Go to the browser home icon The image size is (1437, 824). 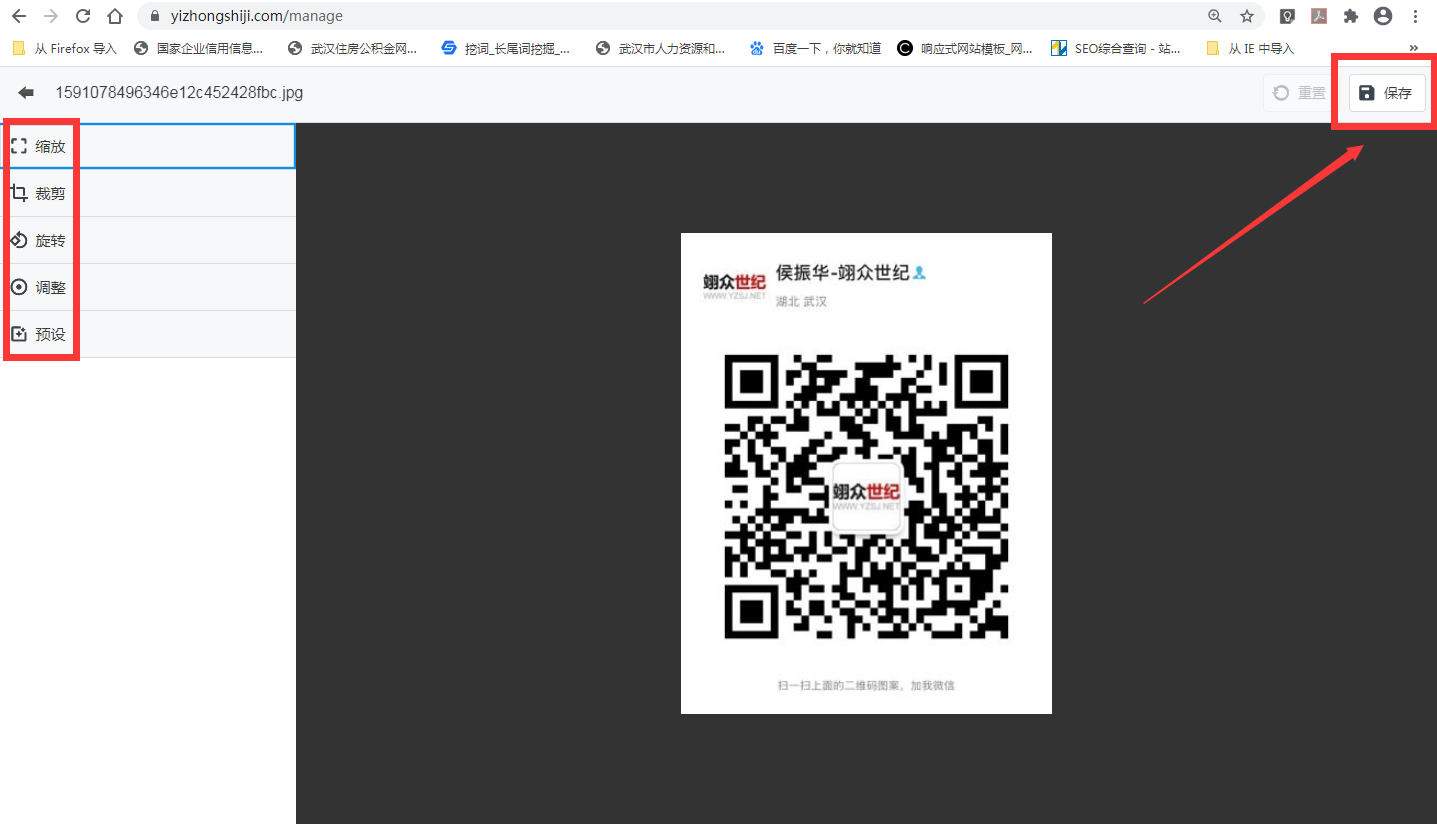point(115,16)
